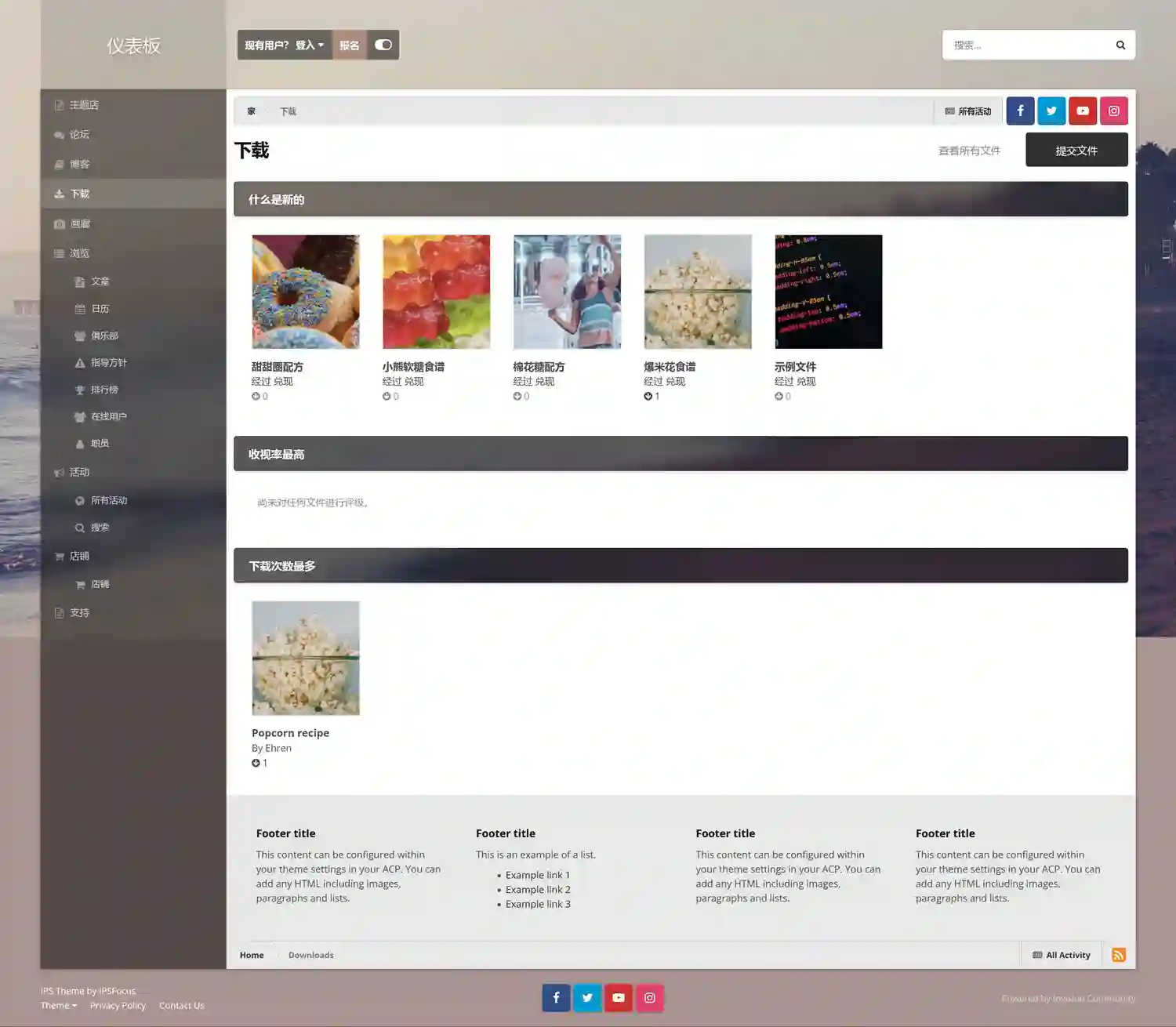1176x1027 pixels.
Task: Focus the 搜索 search input field
Action: coord(1027,45)
